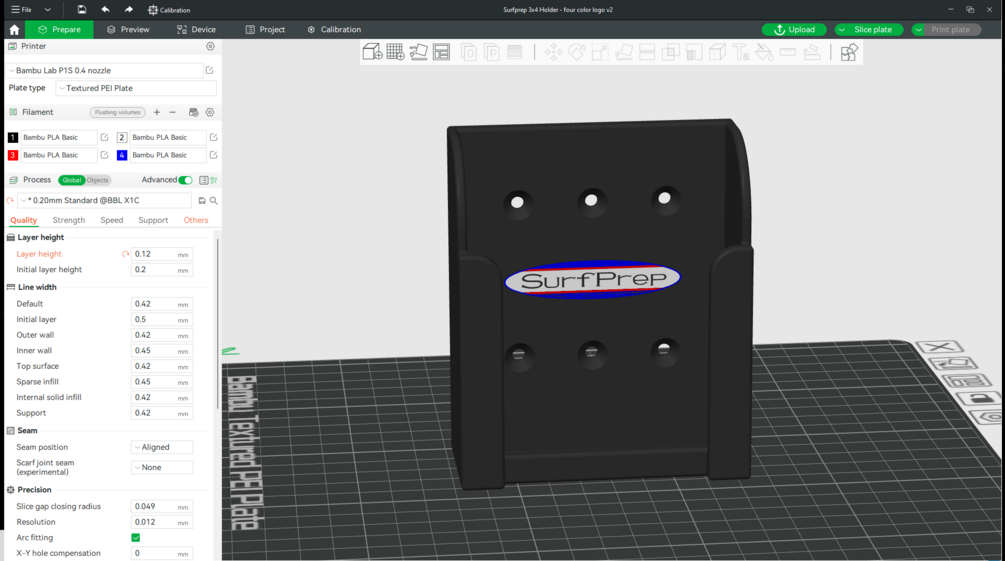Viewport: 1005px width, 561px height.
Task: Open the 0.20mm Standard process preset dropdown
Action: [104, 201]
